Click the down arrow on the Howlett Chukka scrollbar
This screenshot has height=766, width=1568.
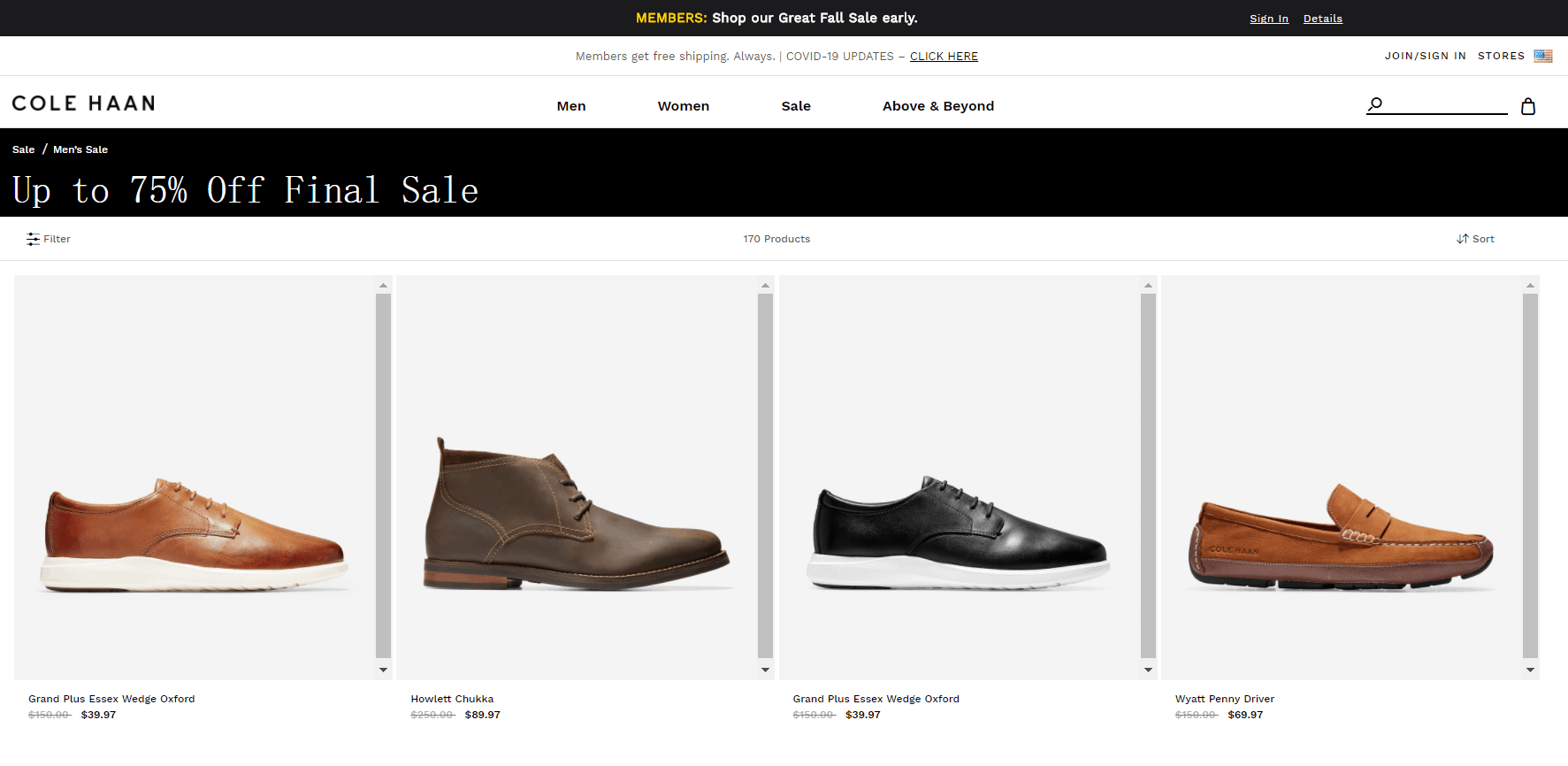tap(765, 670)
